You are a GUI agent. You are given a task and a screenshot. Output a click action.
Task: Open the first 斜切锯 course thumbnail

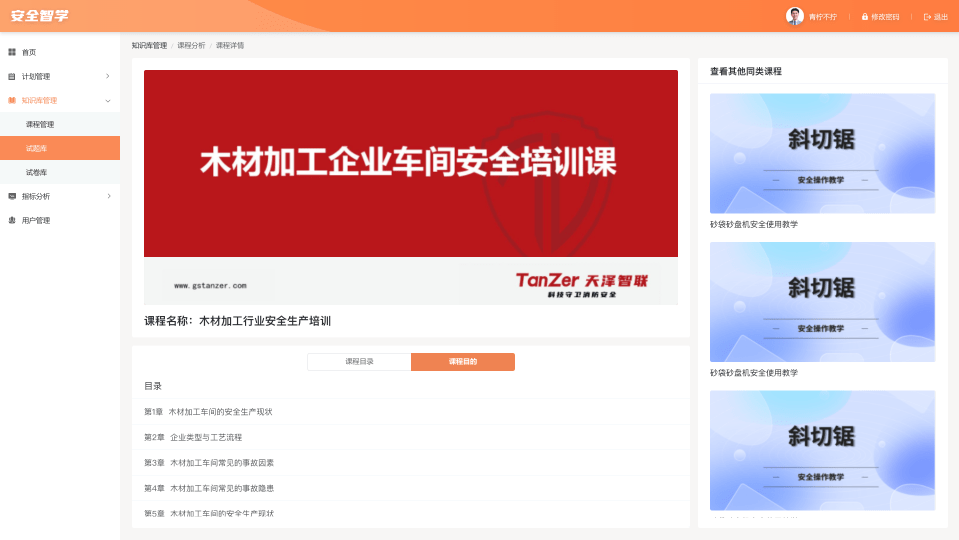822,153
